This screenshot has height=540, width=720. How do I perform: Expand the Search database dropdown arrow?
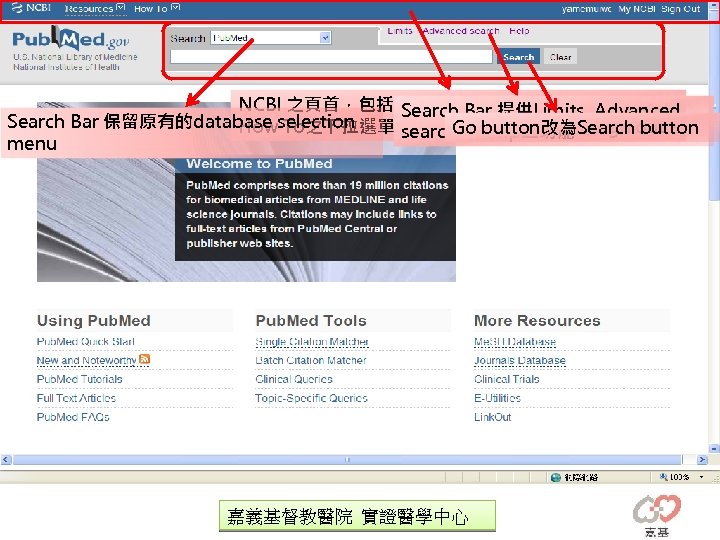click(325, 38)
